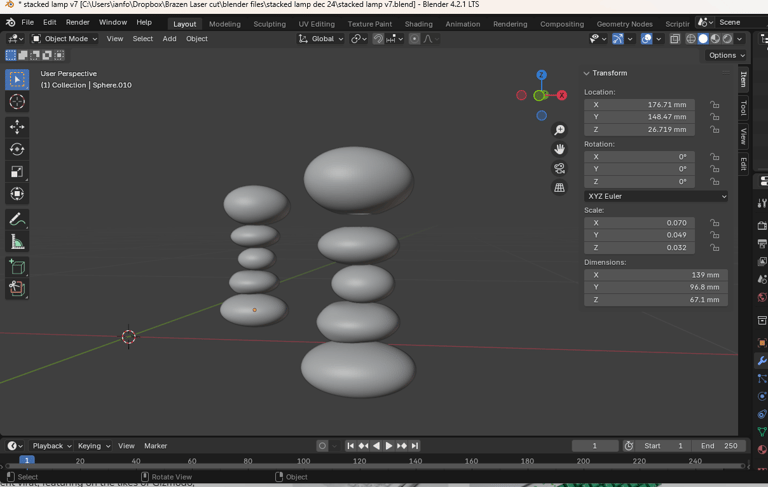Toggle proportional editing
Viewport: 768px width, 487px height.
point(414,39)
